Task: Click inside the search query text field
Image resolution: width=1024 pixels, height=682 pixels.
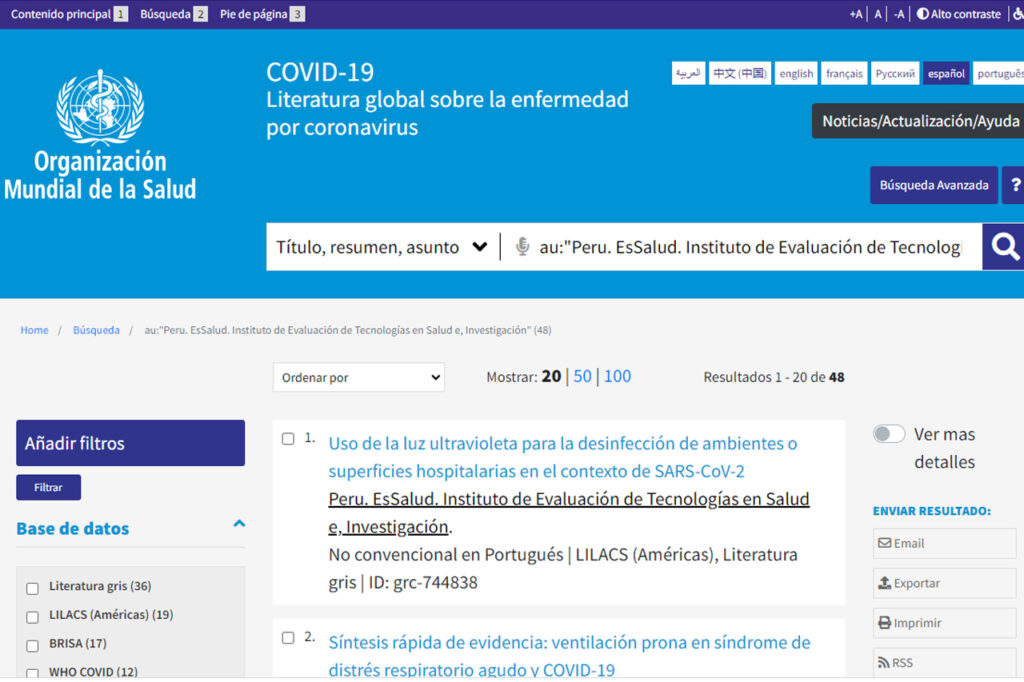Action: [750, 247]
